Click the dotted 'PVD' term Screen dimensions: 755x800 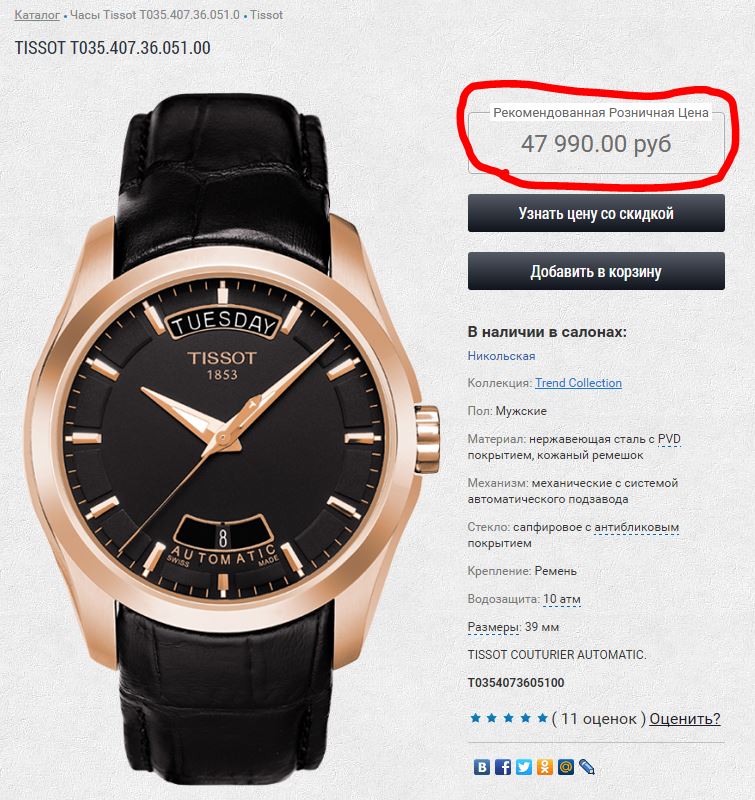(x=669, y=439)
